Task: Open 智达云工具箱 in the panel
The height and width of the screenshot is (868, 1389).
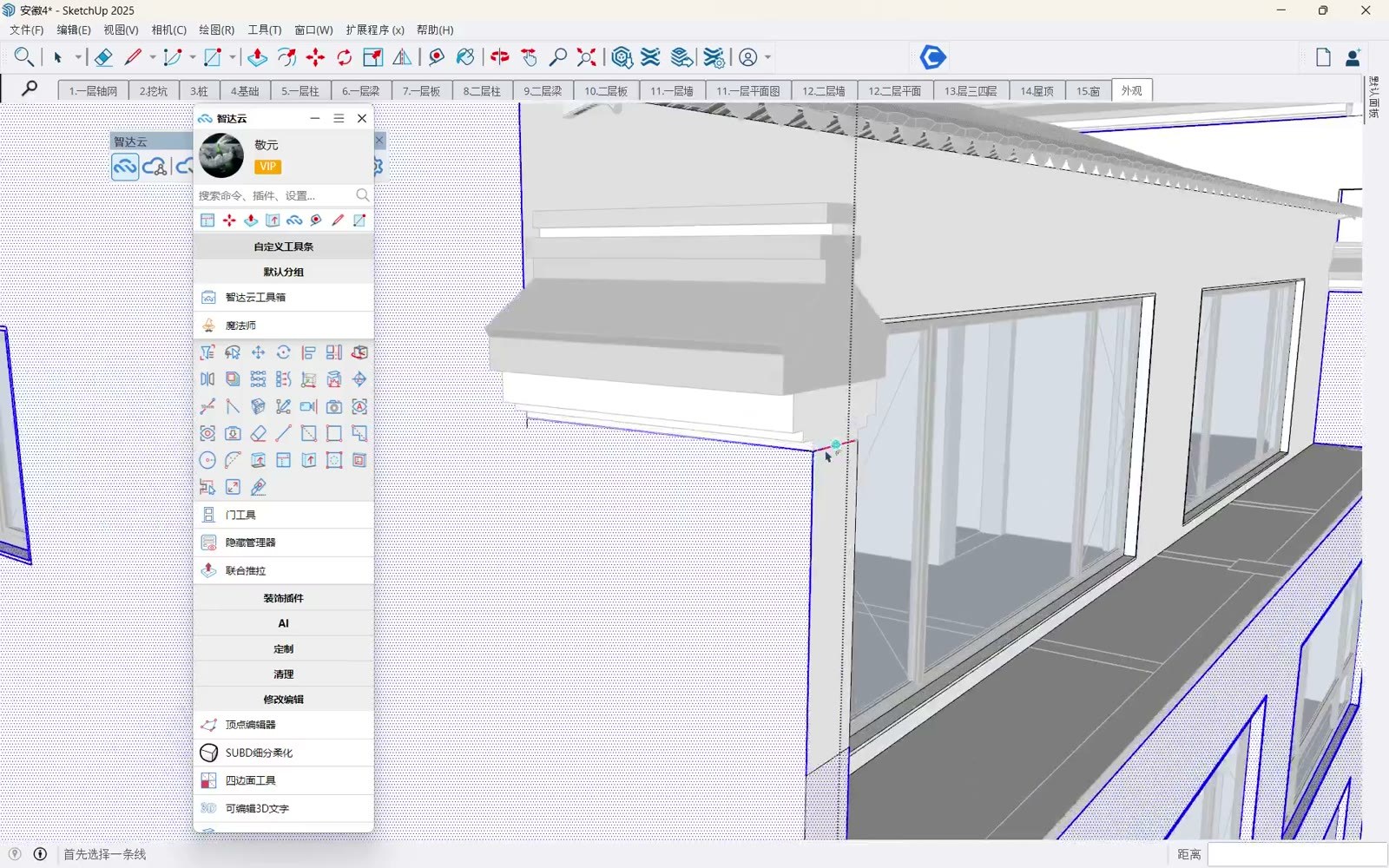Action: (x=284, y=297)
